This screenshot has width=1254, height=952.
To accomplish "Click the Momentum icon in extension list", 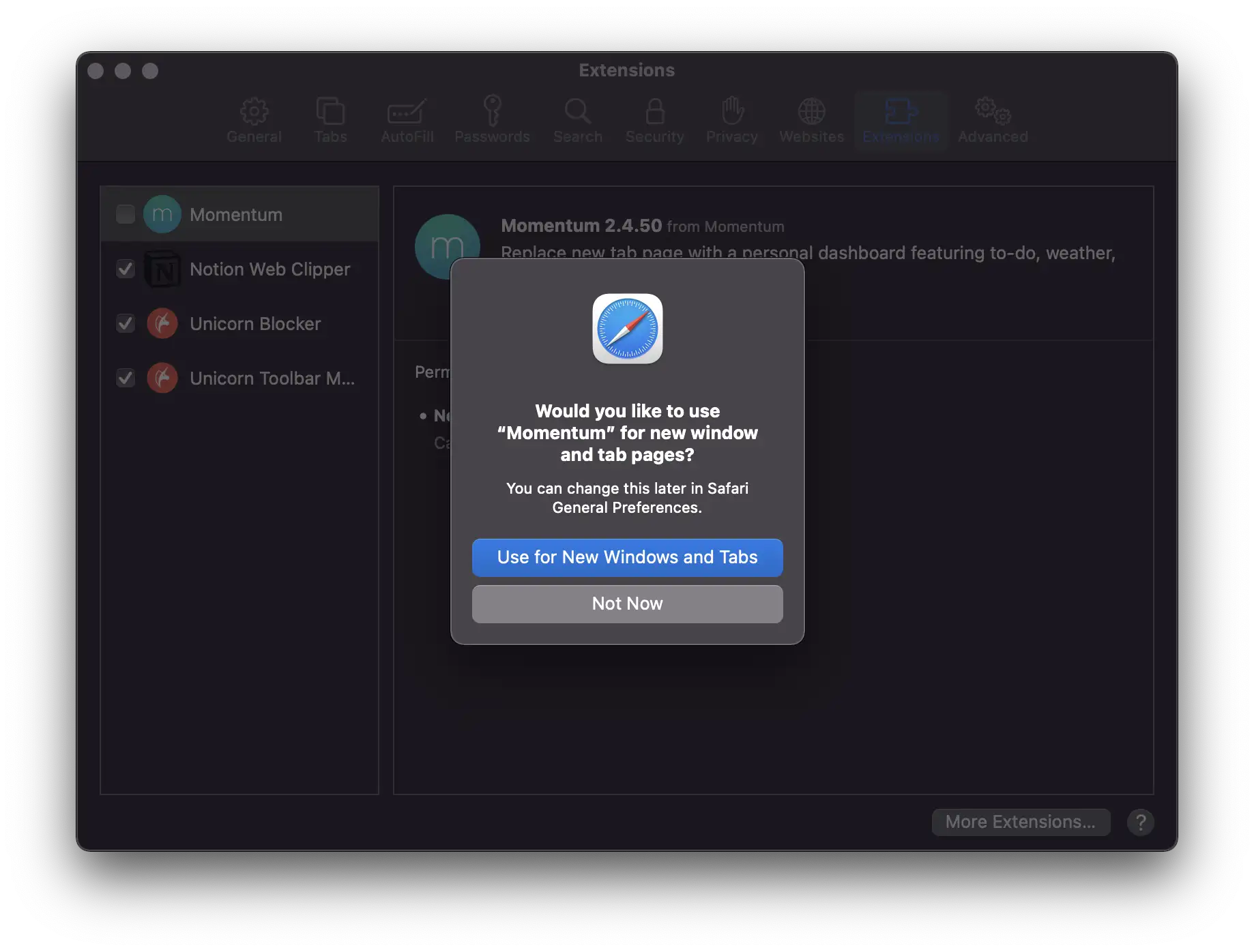I will coord(162,214).
